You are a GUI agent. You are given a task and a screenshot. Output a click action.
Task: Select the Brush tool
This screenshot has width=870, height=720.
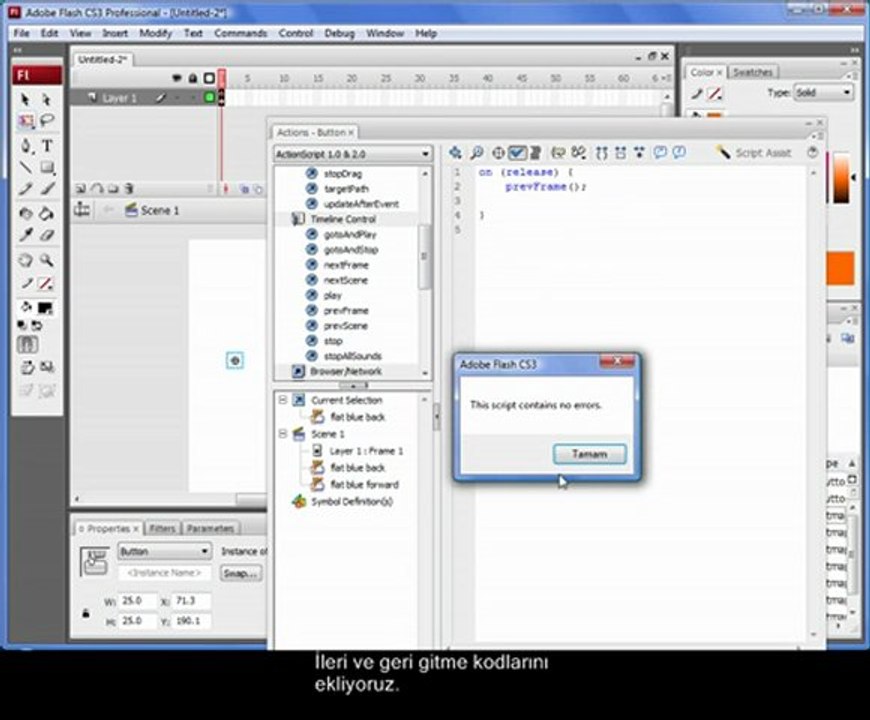point(47,189)
